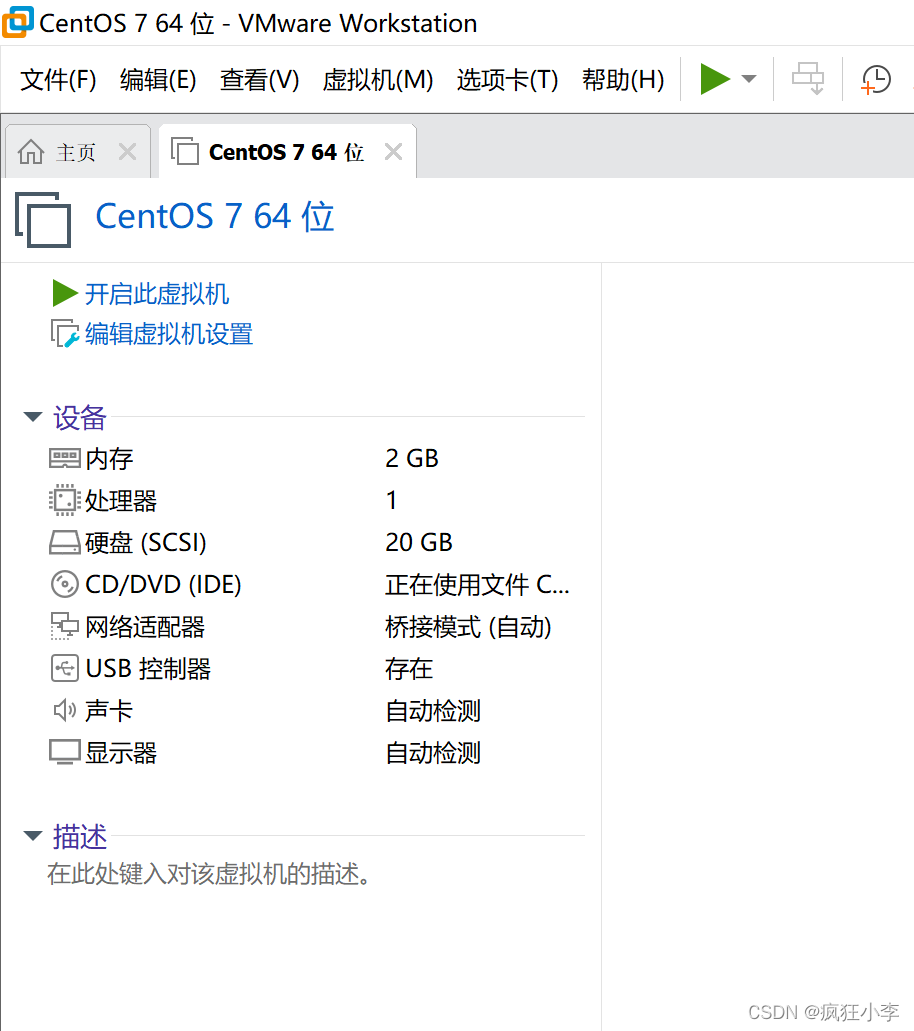Click the VM icon on CentOS tab
Image resolution: width=914 pixels, height=1031 pixels.
tap(185, 151)
